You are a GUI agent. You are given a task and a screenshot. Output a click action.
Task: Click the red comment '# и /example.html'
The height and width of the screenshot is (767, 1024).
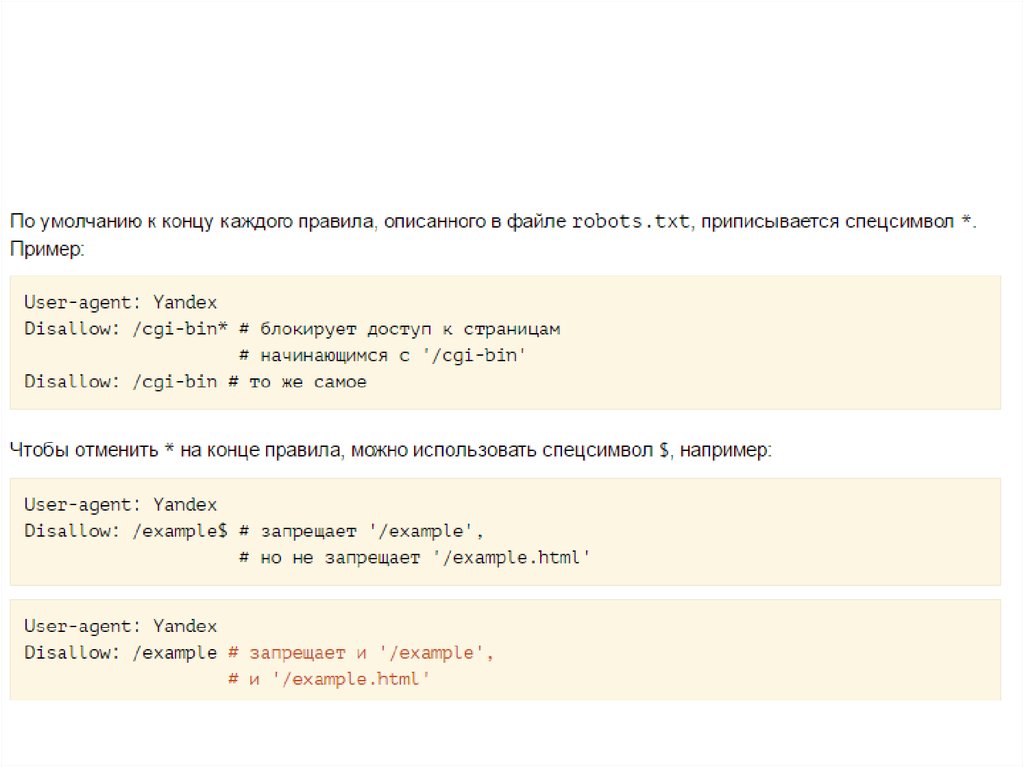[x=329, y=680]
